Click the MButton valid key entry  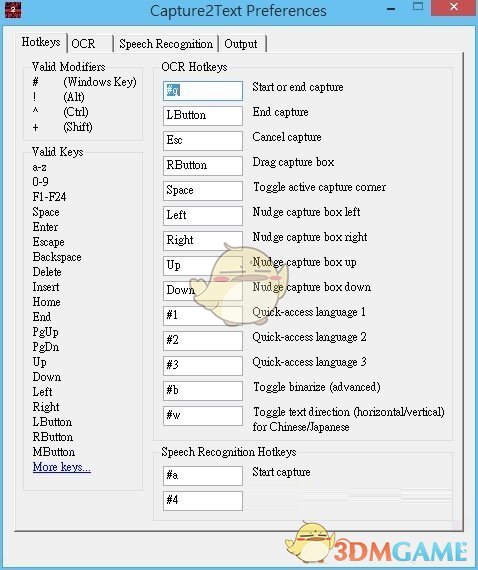(54, 452)
